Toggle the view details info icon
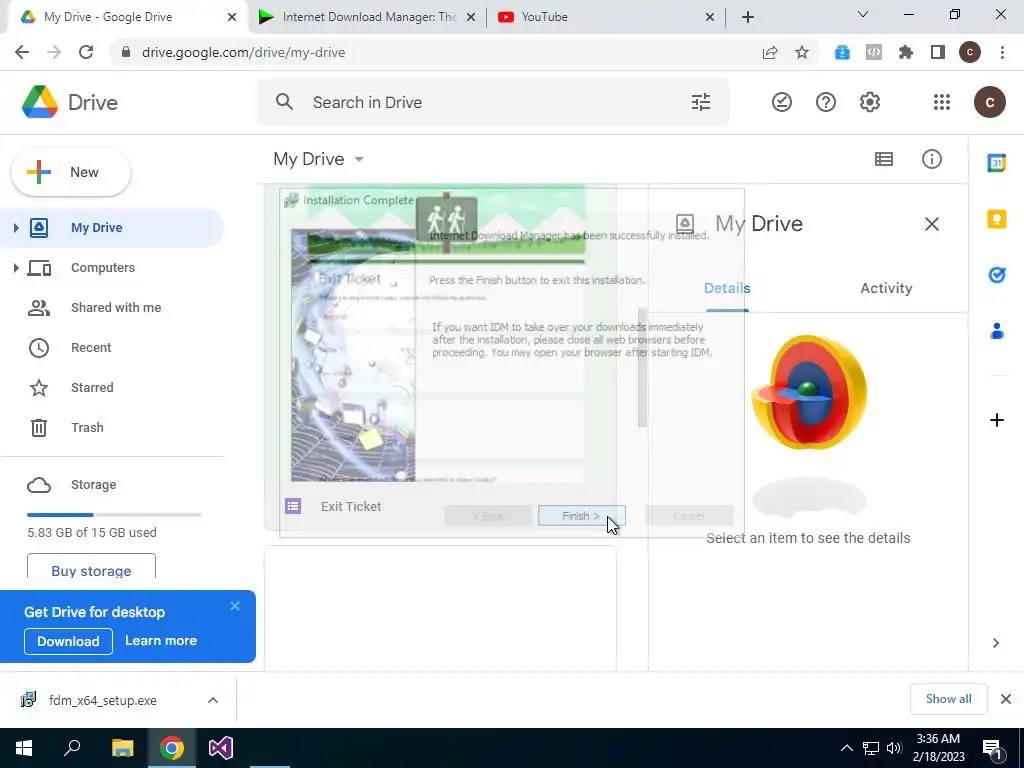The image size is (1024, 768). (931, 159)
